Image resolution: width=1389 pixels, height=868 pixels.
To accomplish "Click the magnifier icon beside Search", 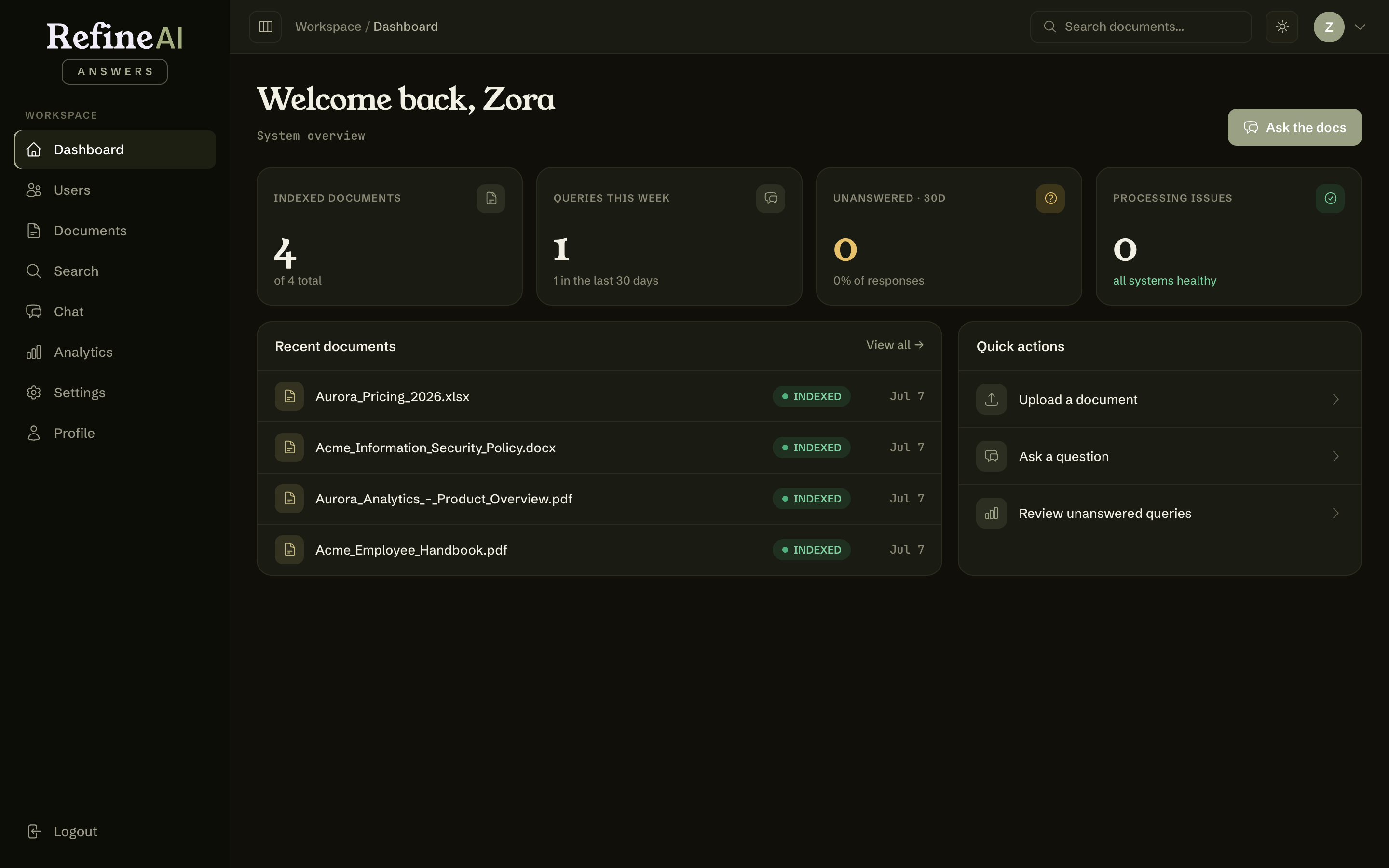I will point(34,271).
